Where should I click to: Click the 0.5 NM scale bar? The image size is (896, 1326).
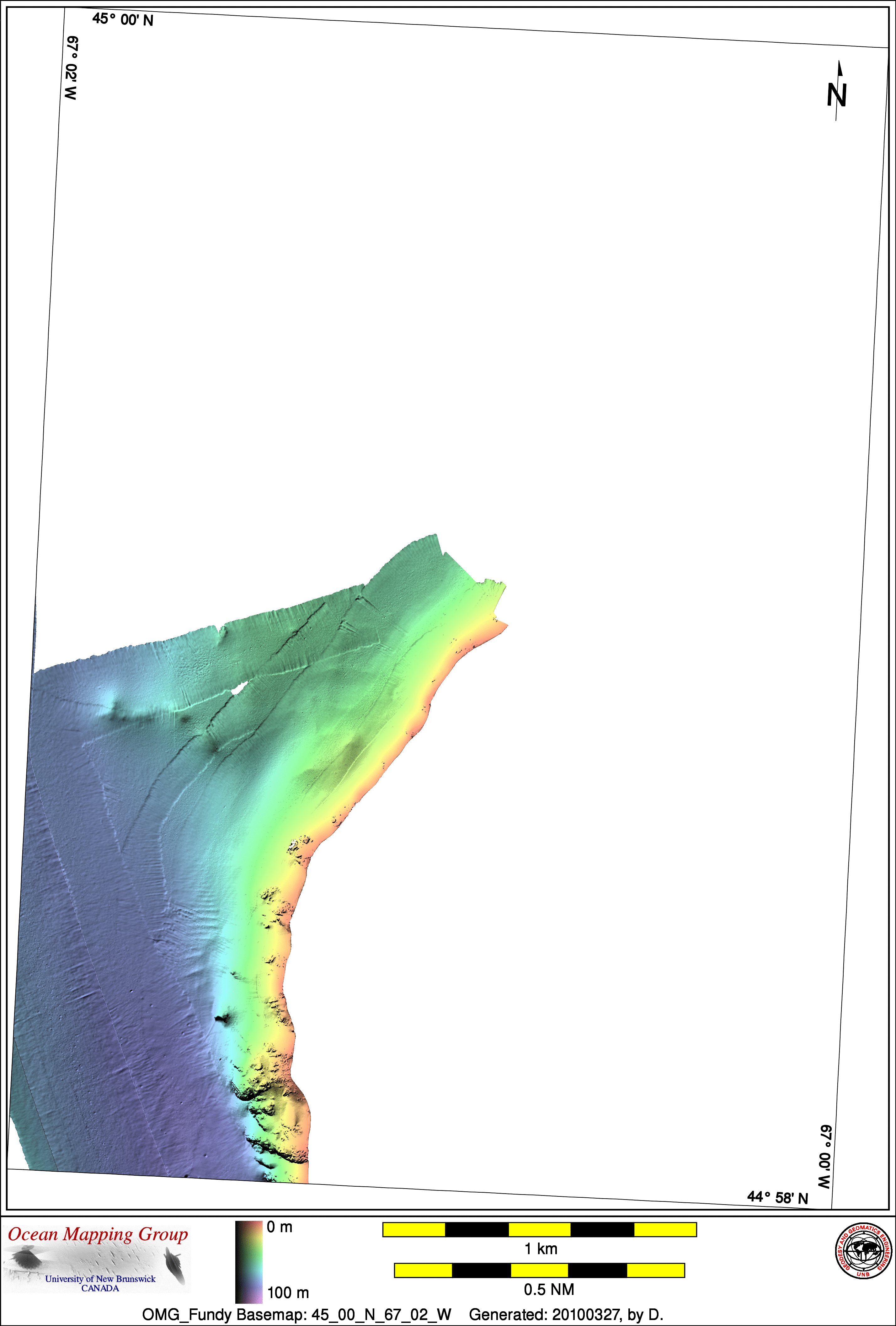point(539,1270)
